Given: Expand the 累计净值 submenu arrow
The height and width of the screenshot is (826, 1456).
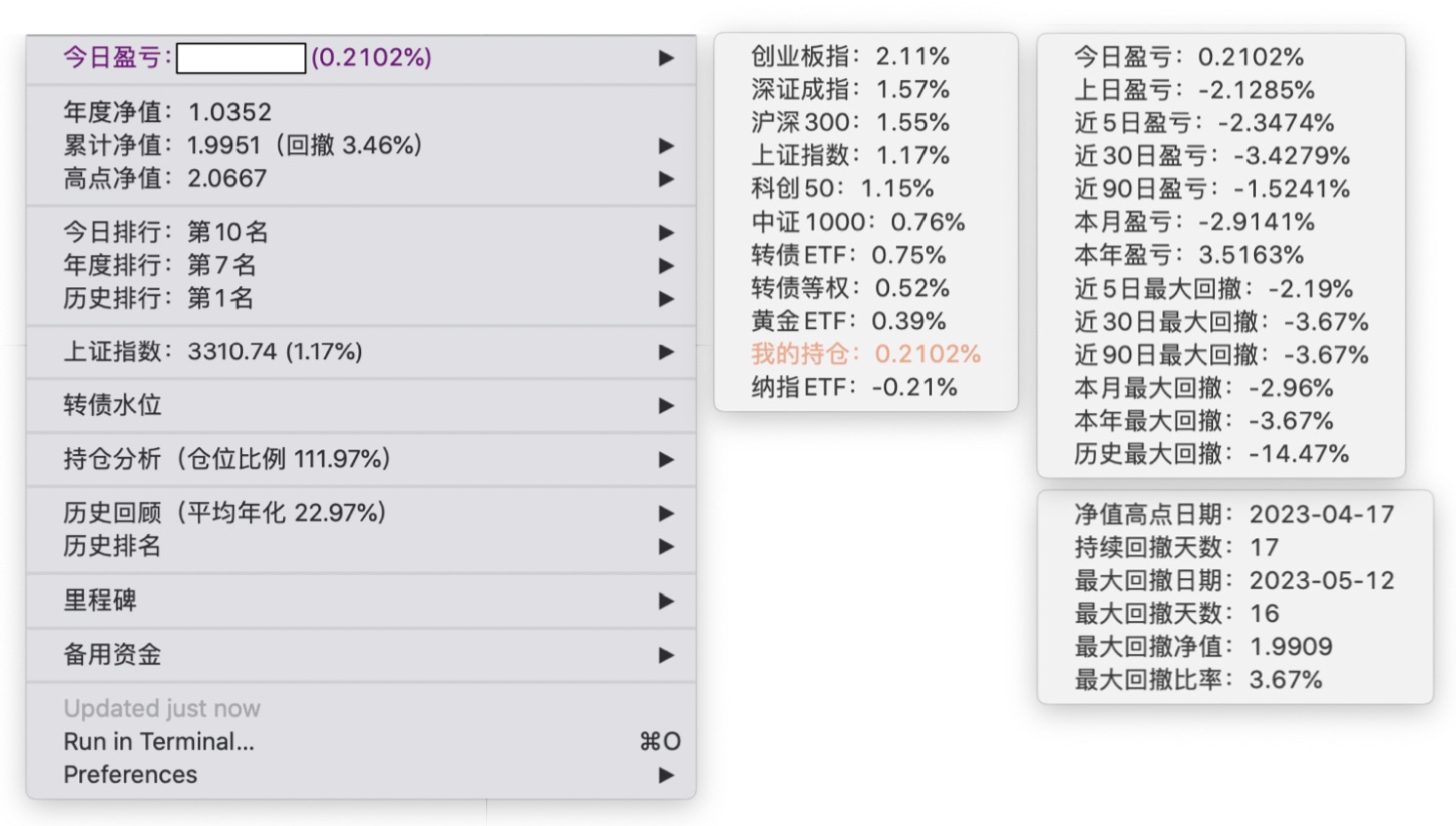Looking at the screenshot, I should (x=667, y=145).
